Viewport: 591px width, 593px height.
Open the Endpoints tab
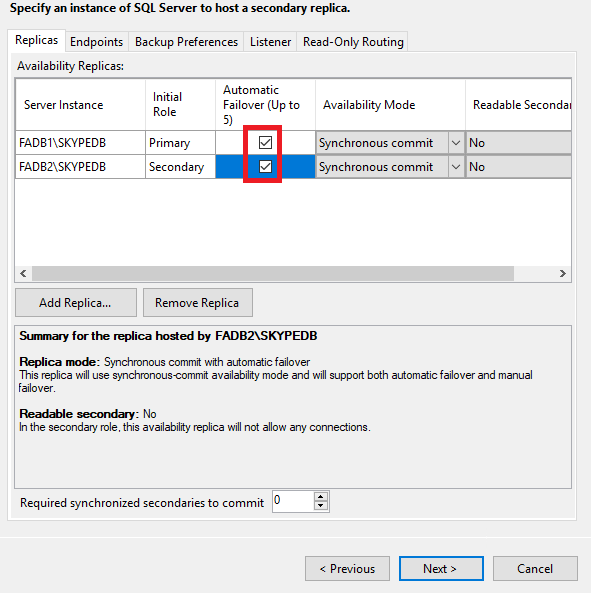(x=96, y=42)
